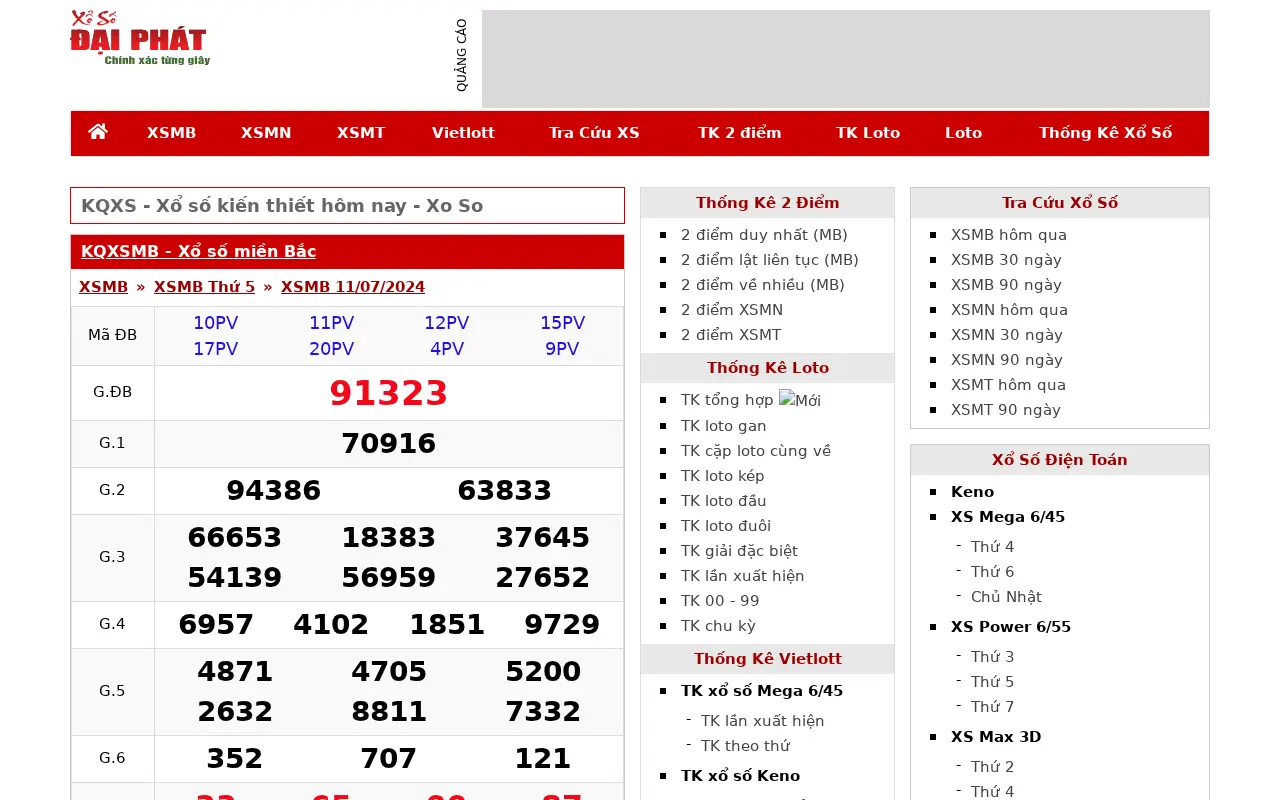The width and height of the screenshot is (1280, 800).
Task: Open the home icon in navigation bar
Action: click(x=98, y=132)
